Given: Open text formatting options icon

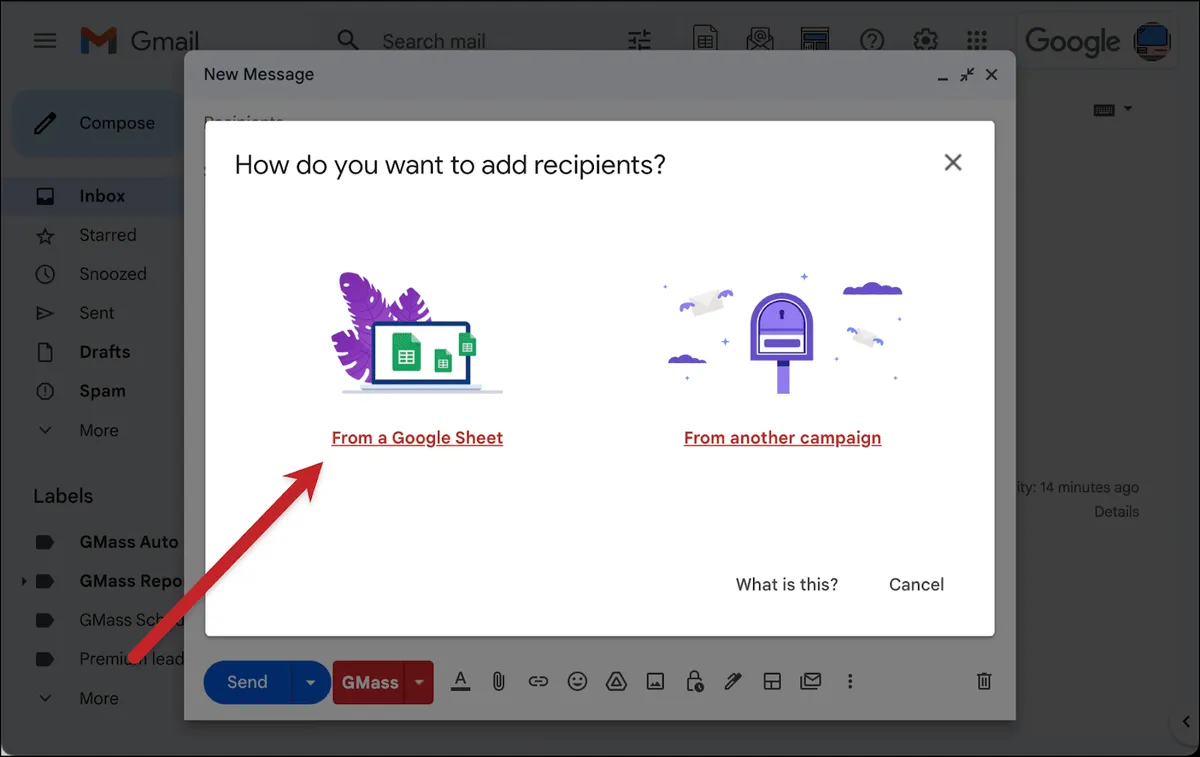Looking at the screenshot, I should pos(460,681).
